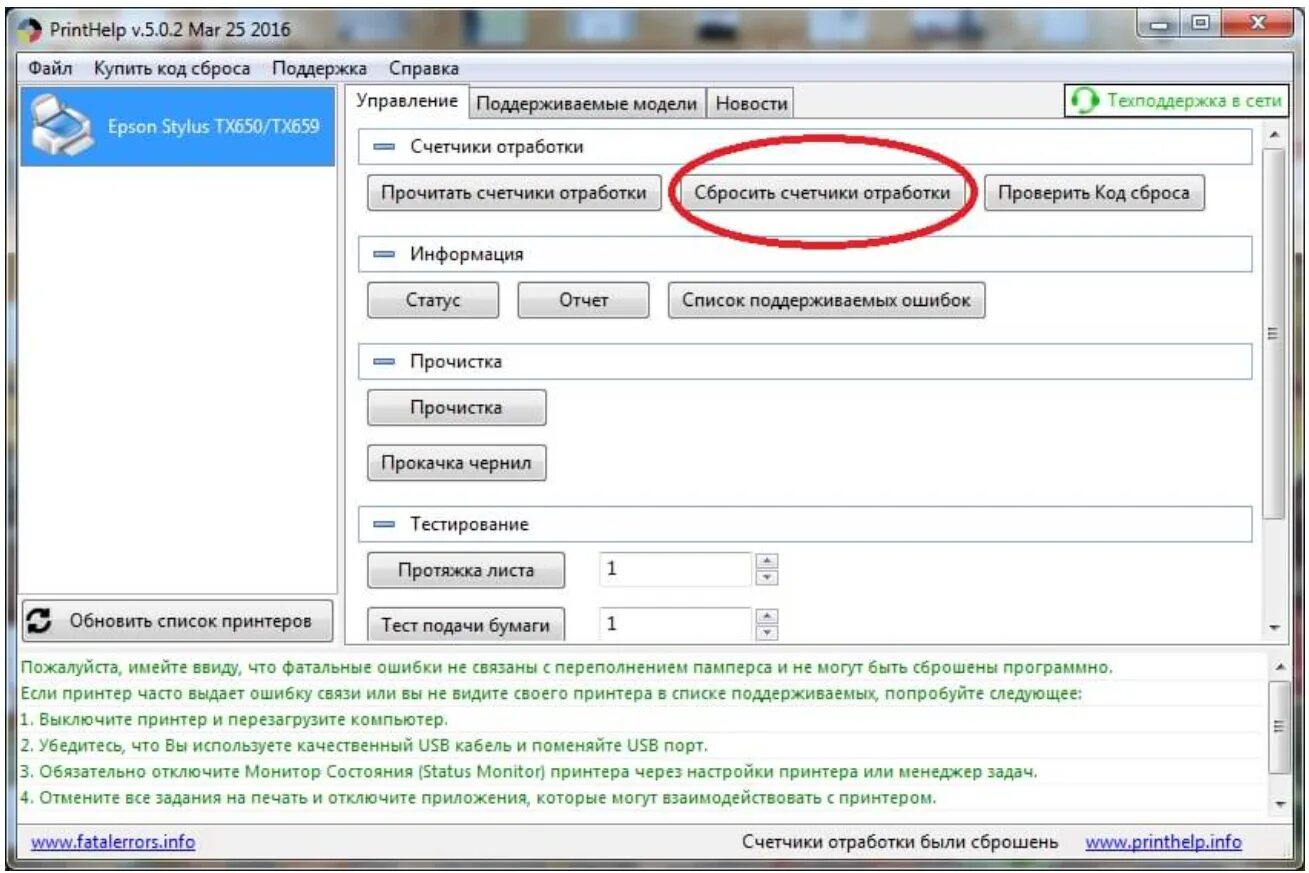Click log line starting with 1. Выключите принтер

click(x=234, y=719)
